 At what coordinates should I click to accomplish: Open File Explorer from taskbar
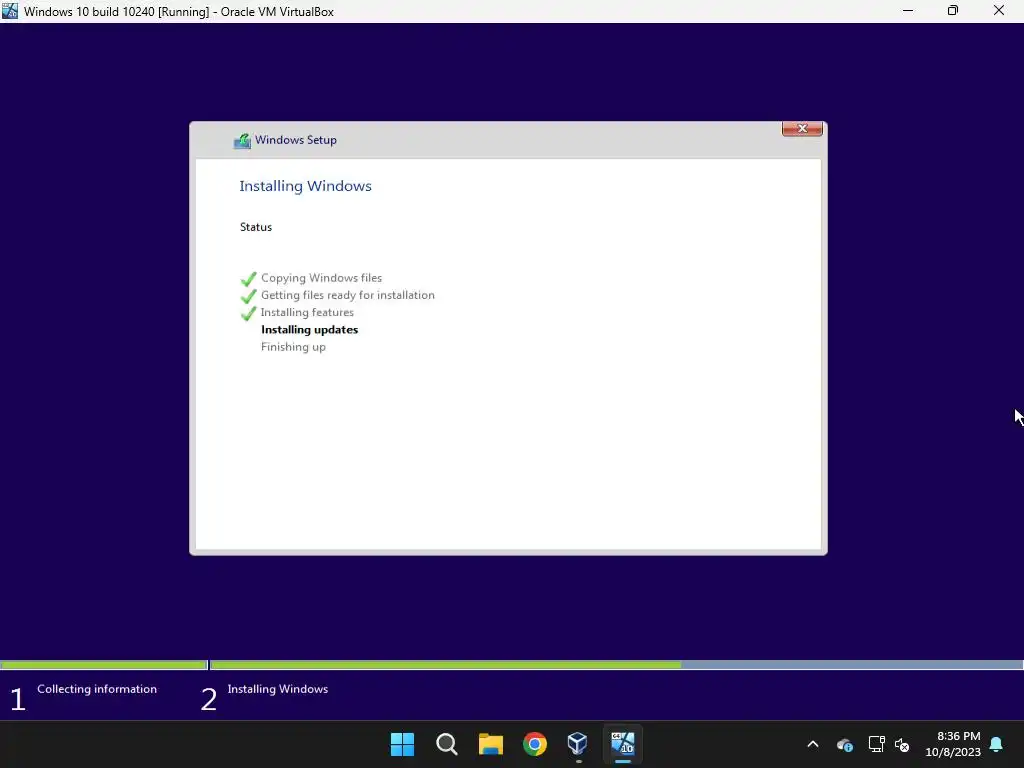[490, 744]
